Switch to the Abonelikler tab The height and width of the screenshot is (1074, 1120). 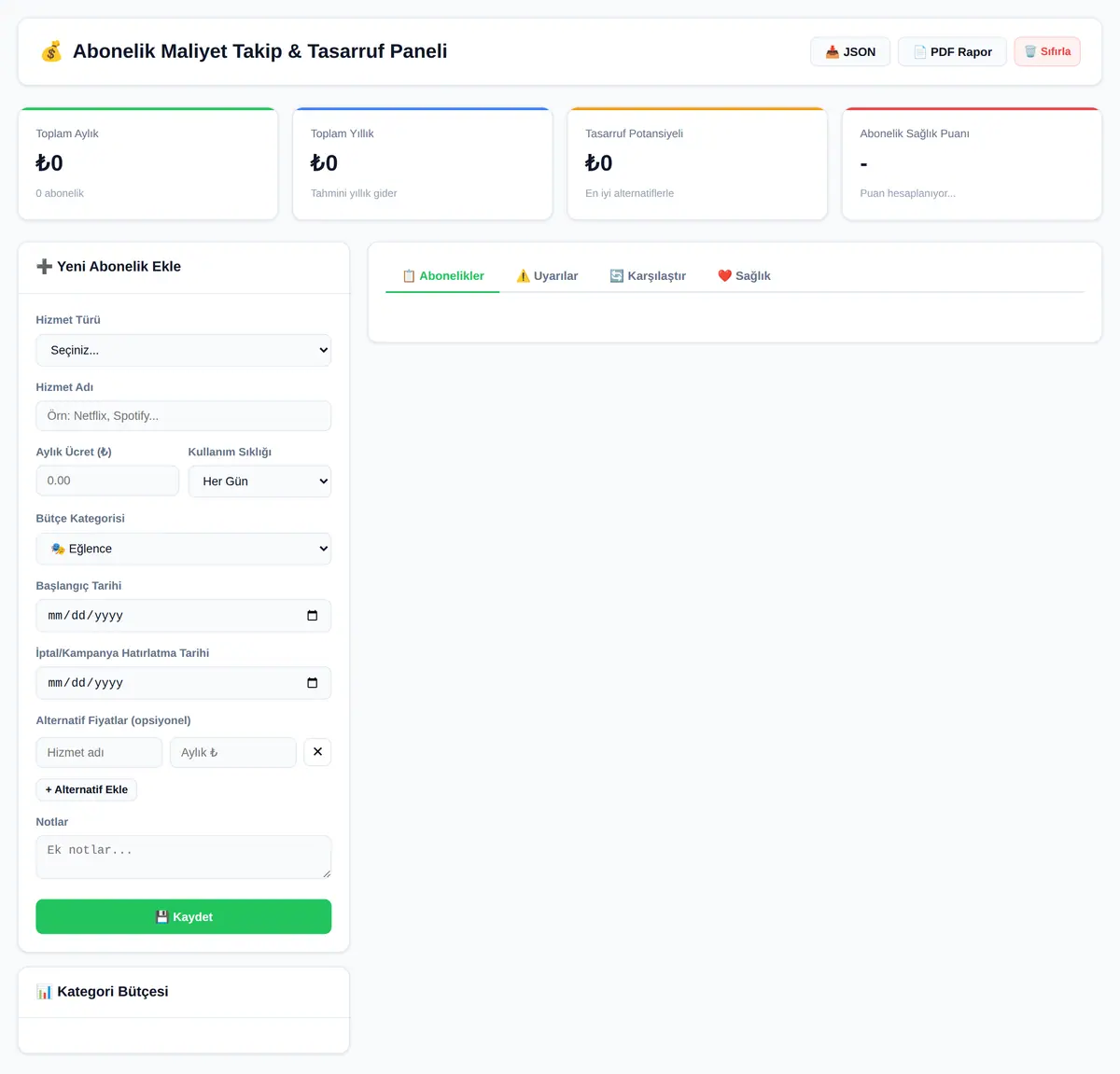(x=442, y=276)
